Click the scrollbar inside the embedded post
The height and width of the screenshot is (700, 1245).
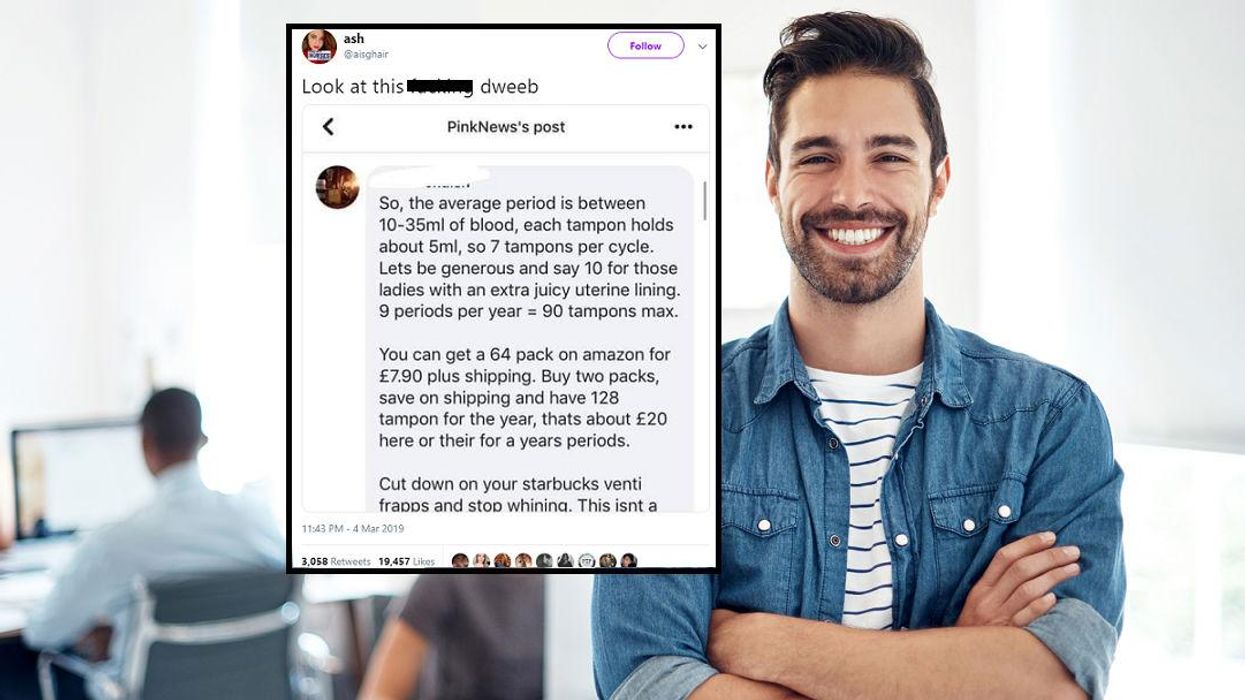point(705,200)
